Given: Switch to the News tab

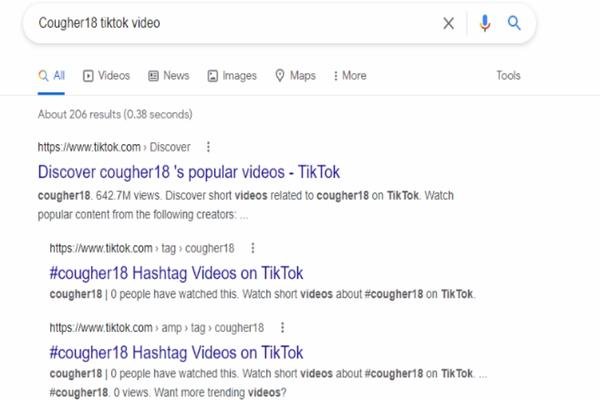Looking at the screenshot, I should tap(169, 76).
